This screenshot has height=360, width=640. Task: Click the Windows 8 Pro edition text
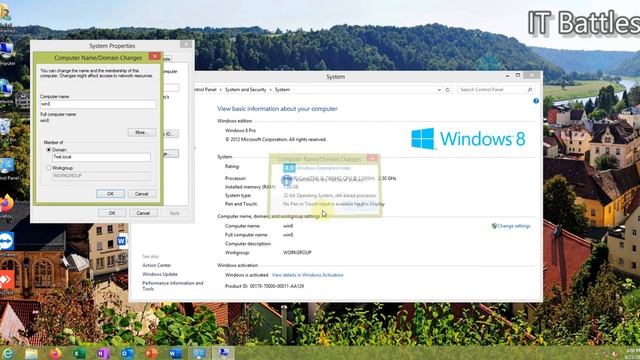pyautogui.click(x=240, y=131)
